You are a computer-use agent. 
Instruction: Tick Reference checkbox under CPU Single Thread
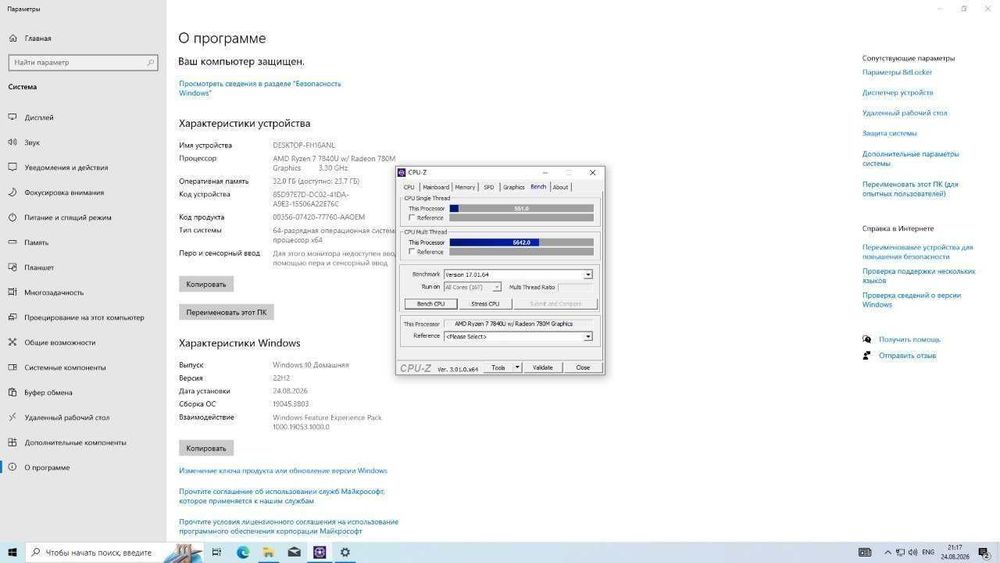tap(411, 217)
